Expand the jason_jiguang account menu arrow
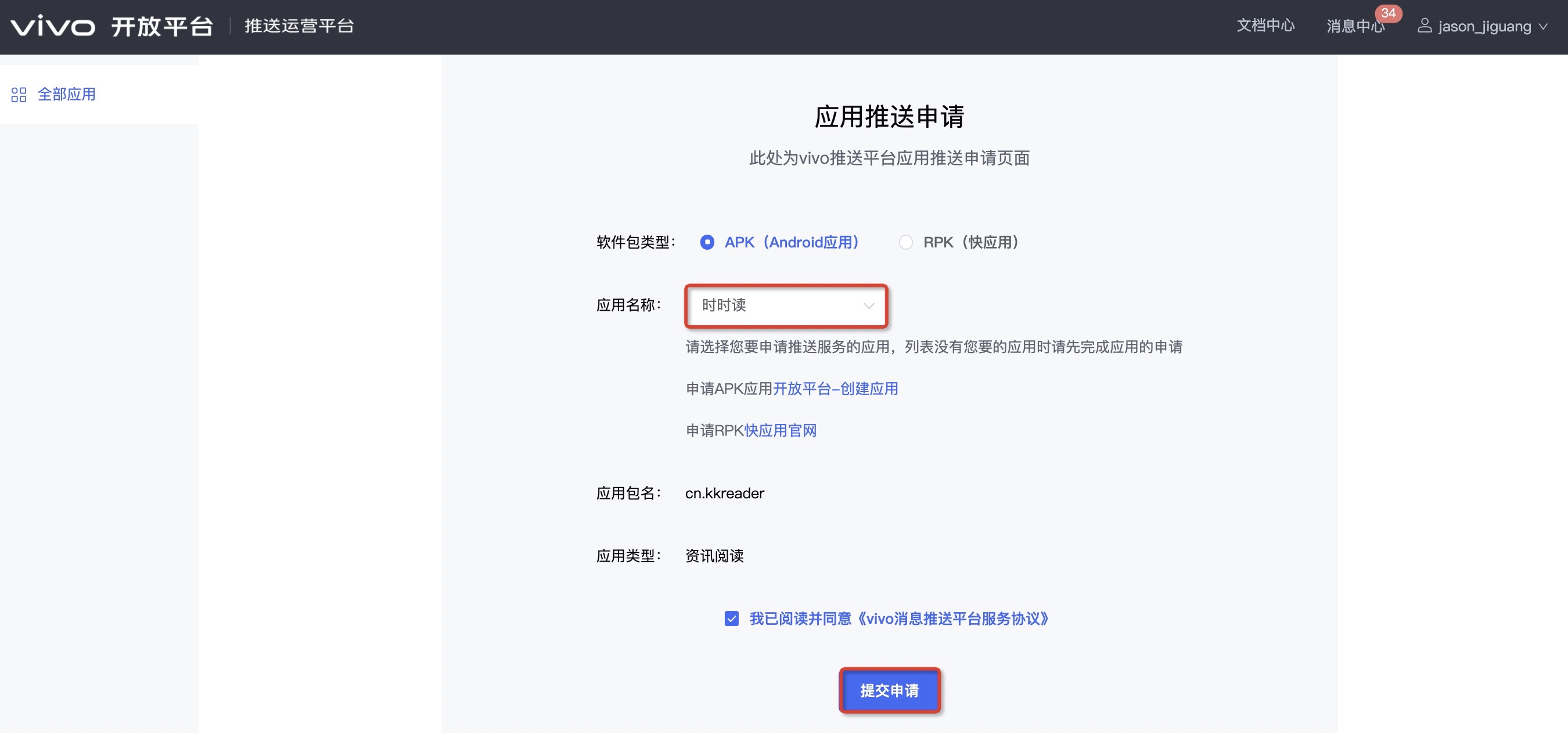Image resolution: width=1568 pixels, height=733 pixels. pyautogui.click(x=1543, y=27)
